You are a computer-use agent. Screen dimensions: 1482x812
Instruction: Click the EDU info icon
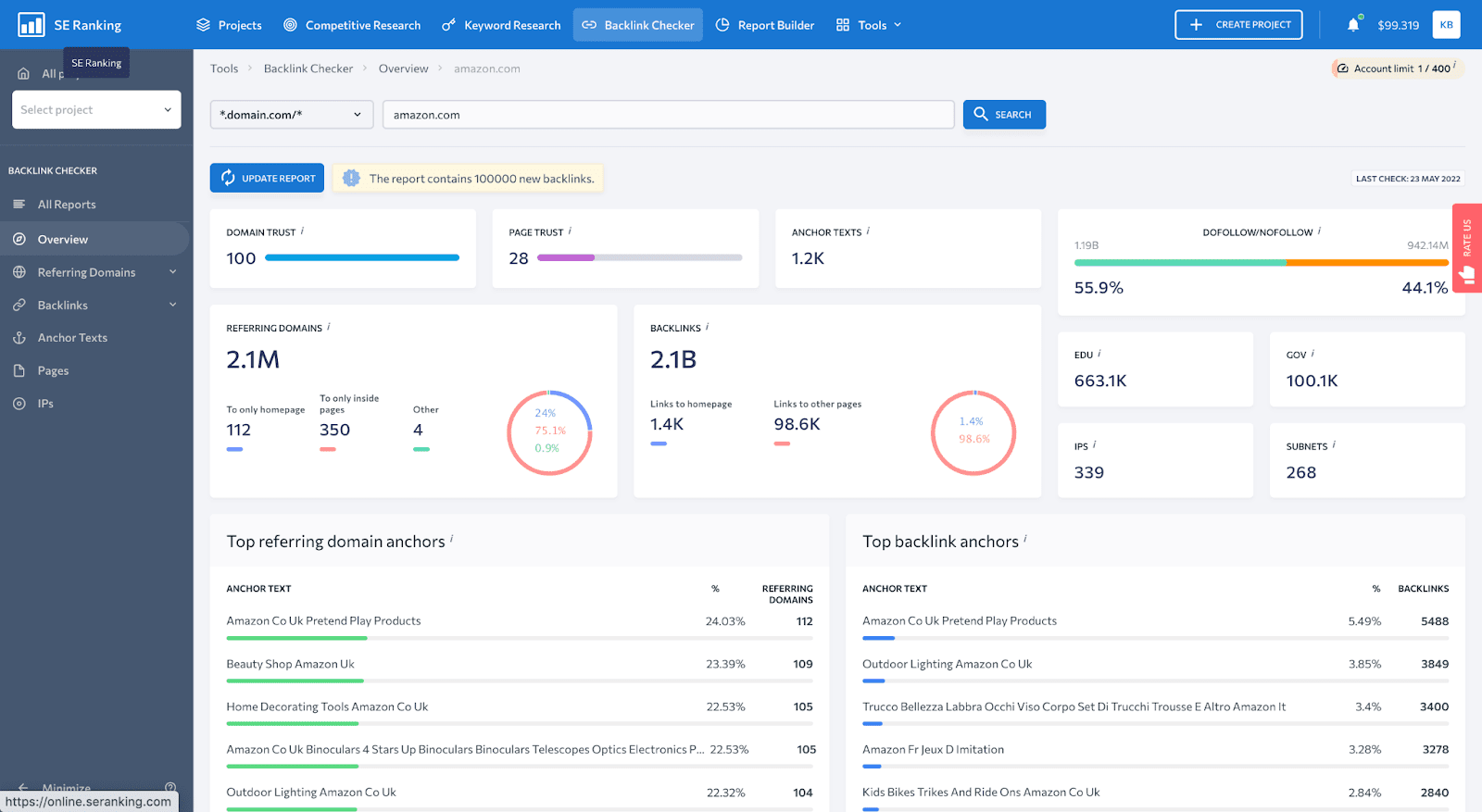coord(1099,354)
